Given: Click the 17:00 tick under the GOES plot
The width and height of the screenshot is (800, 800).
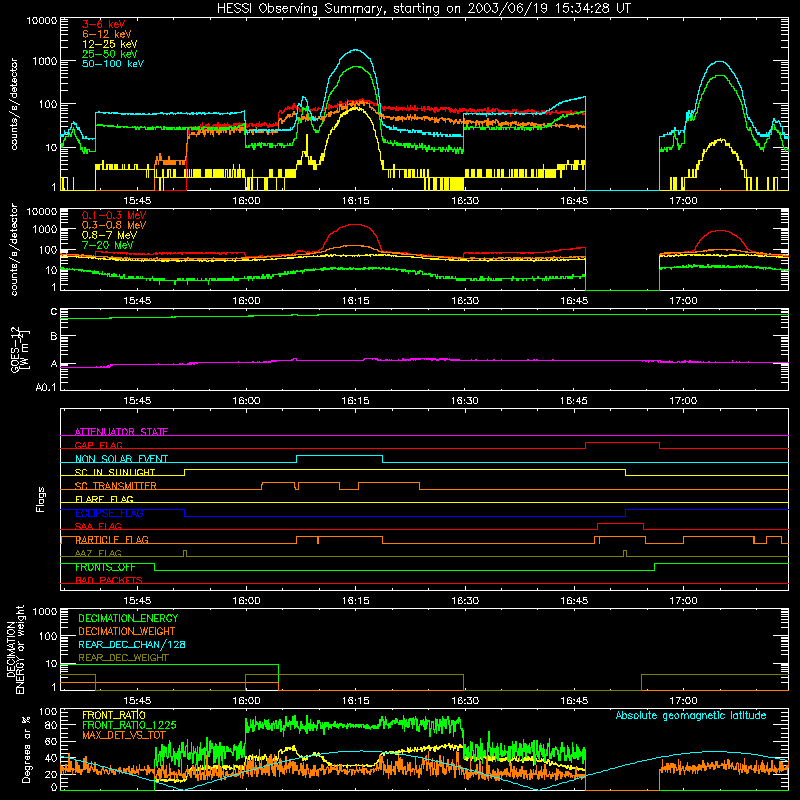Looking at the screenshot, I should point(683,401).
